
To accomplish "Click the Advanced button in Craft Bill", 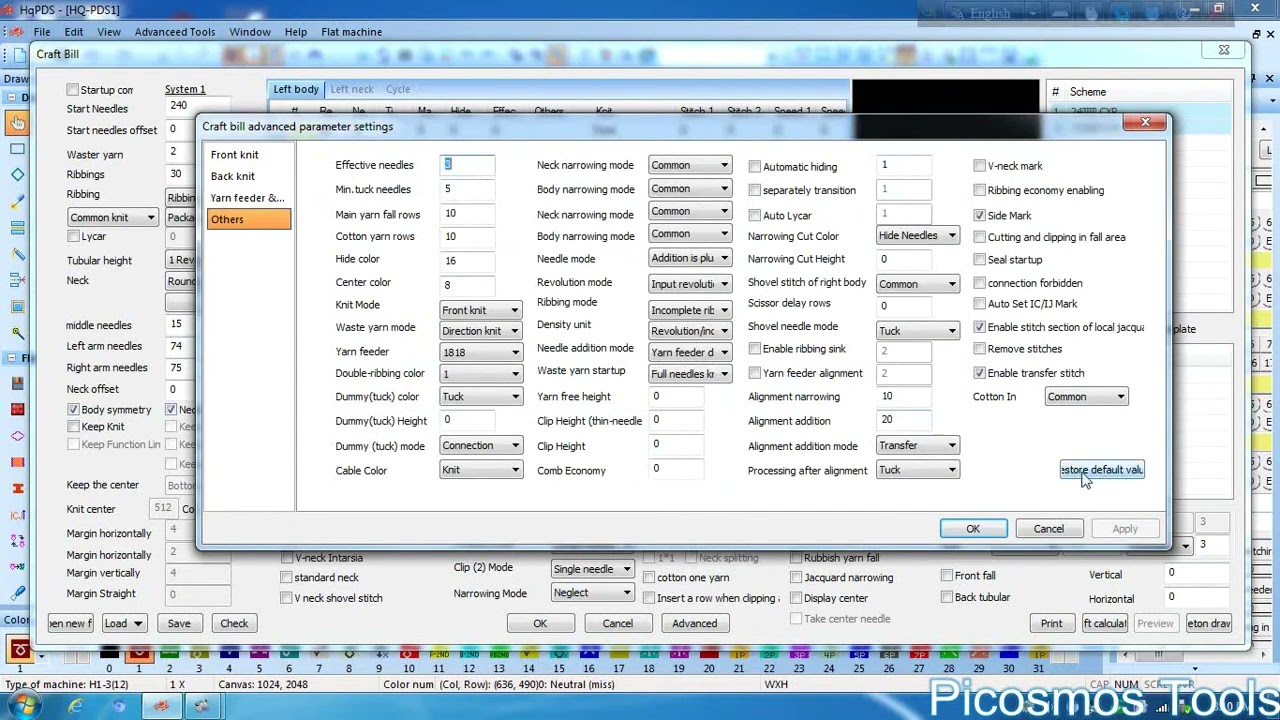I will pyautogui.click(x=694, y=624).
